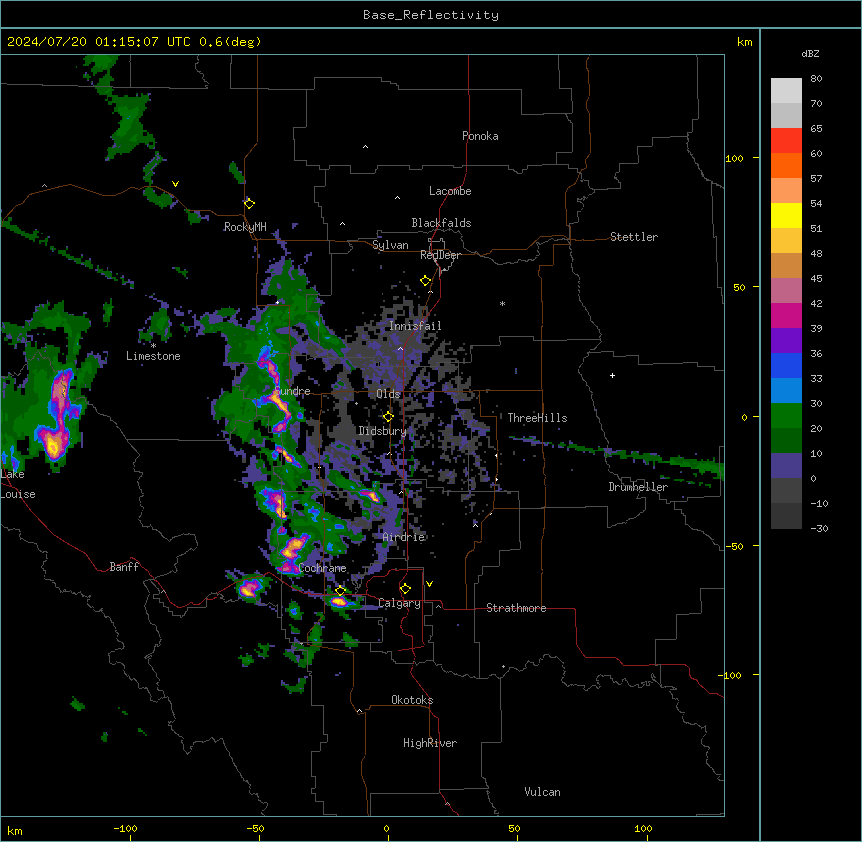Click the 65 dBZ red legend swatch
The image size is (862, 842).
786,141
